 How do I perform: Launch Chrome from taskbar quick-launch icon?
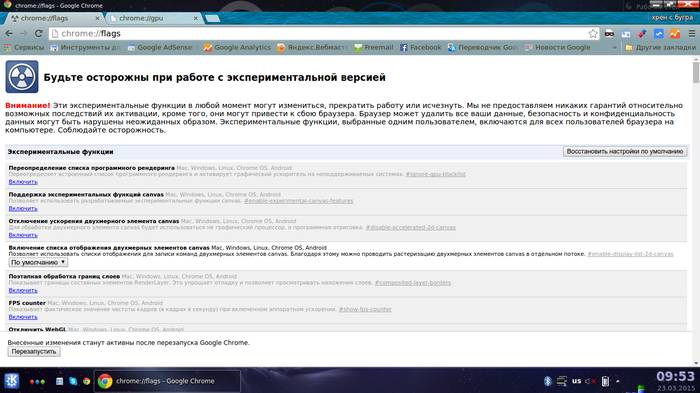87,381
